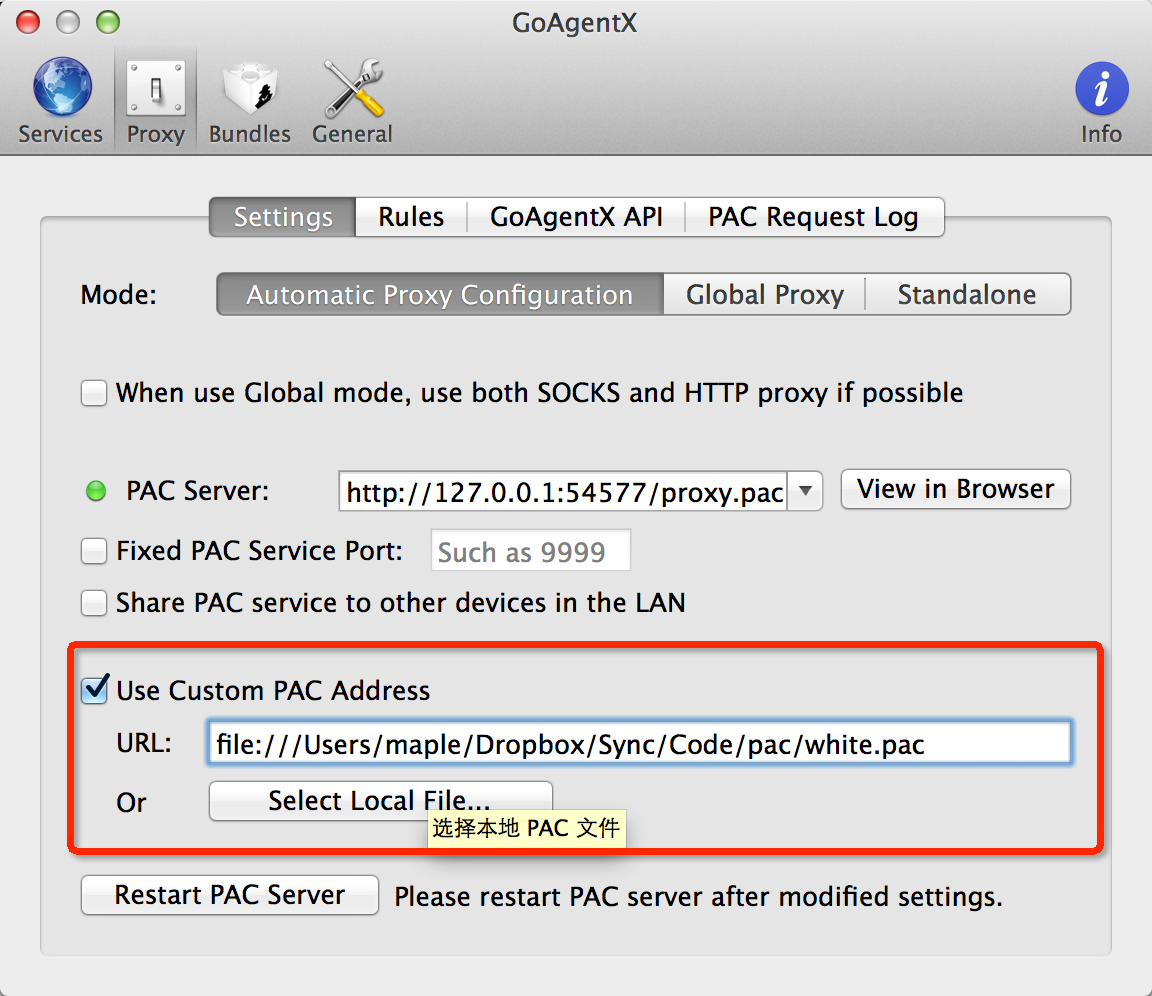Open General settings tools icon
This screenshot has height=996, width=1152.
click(352, 92)
